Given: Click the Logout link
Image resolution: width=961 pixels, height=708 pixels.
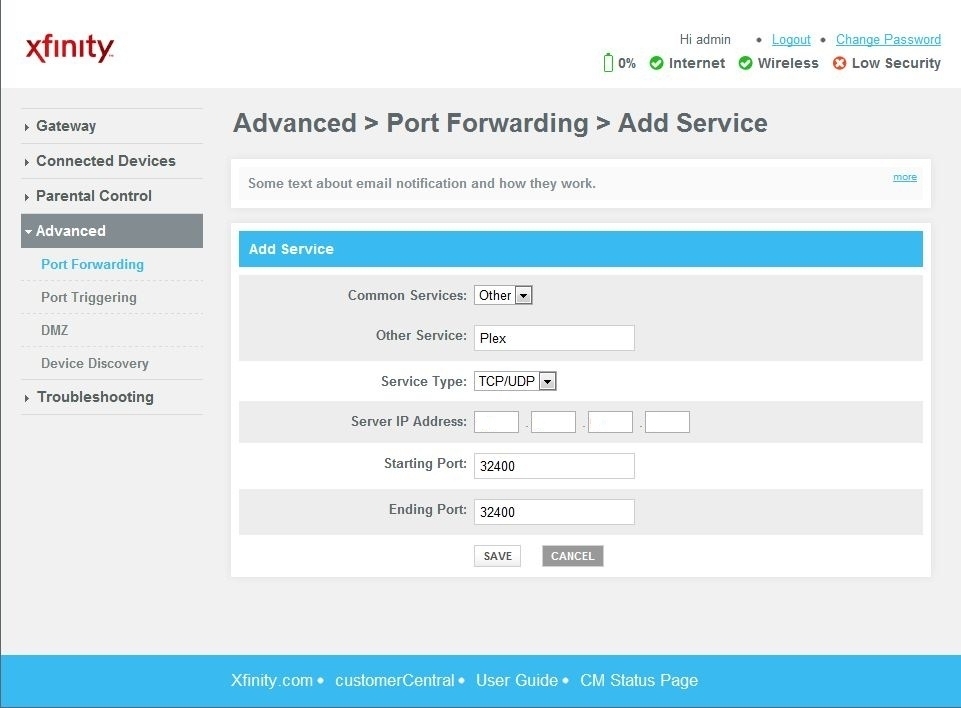Looking at the screenshot, I should [790, 39].
